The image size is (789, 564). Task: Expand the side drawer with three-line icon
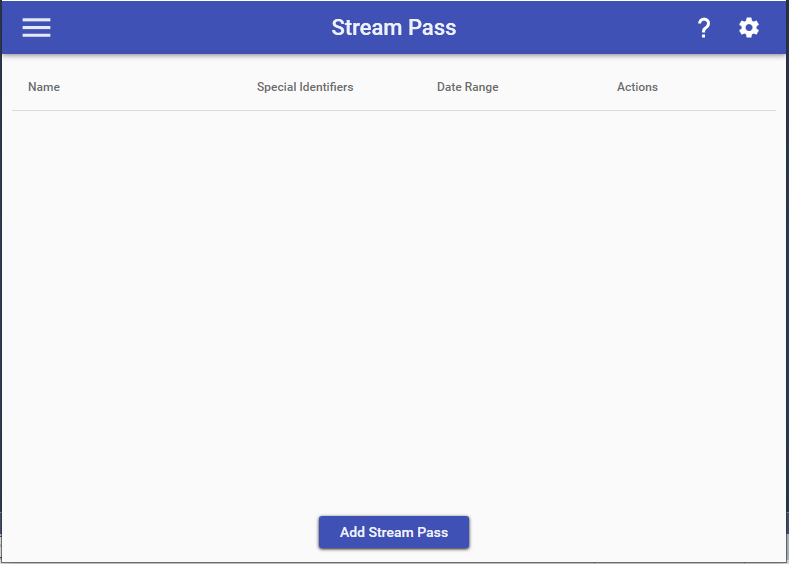(36, 28)
